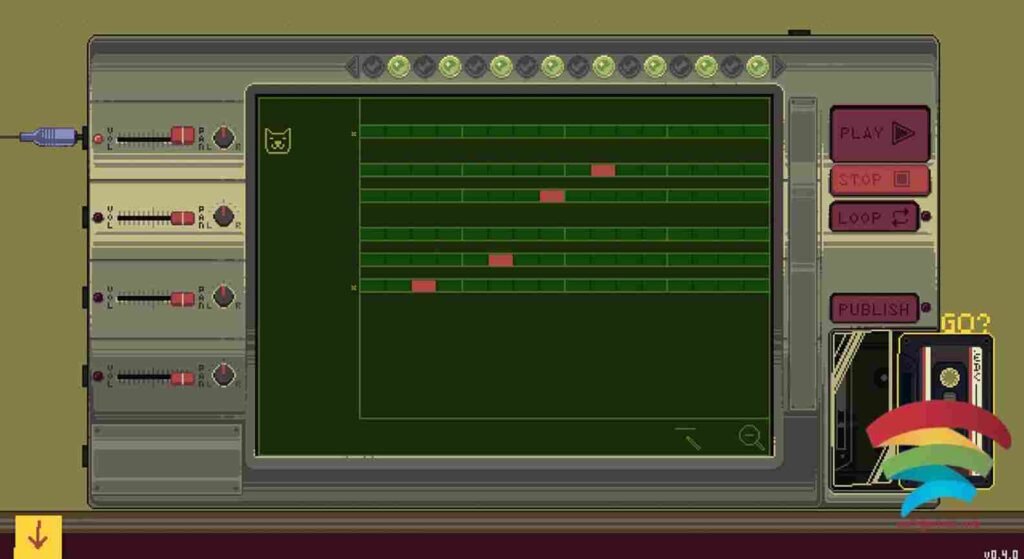Toggle the first dark step light
This screenshot has height=559, width=1024.
click(373, 67)
